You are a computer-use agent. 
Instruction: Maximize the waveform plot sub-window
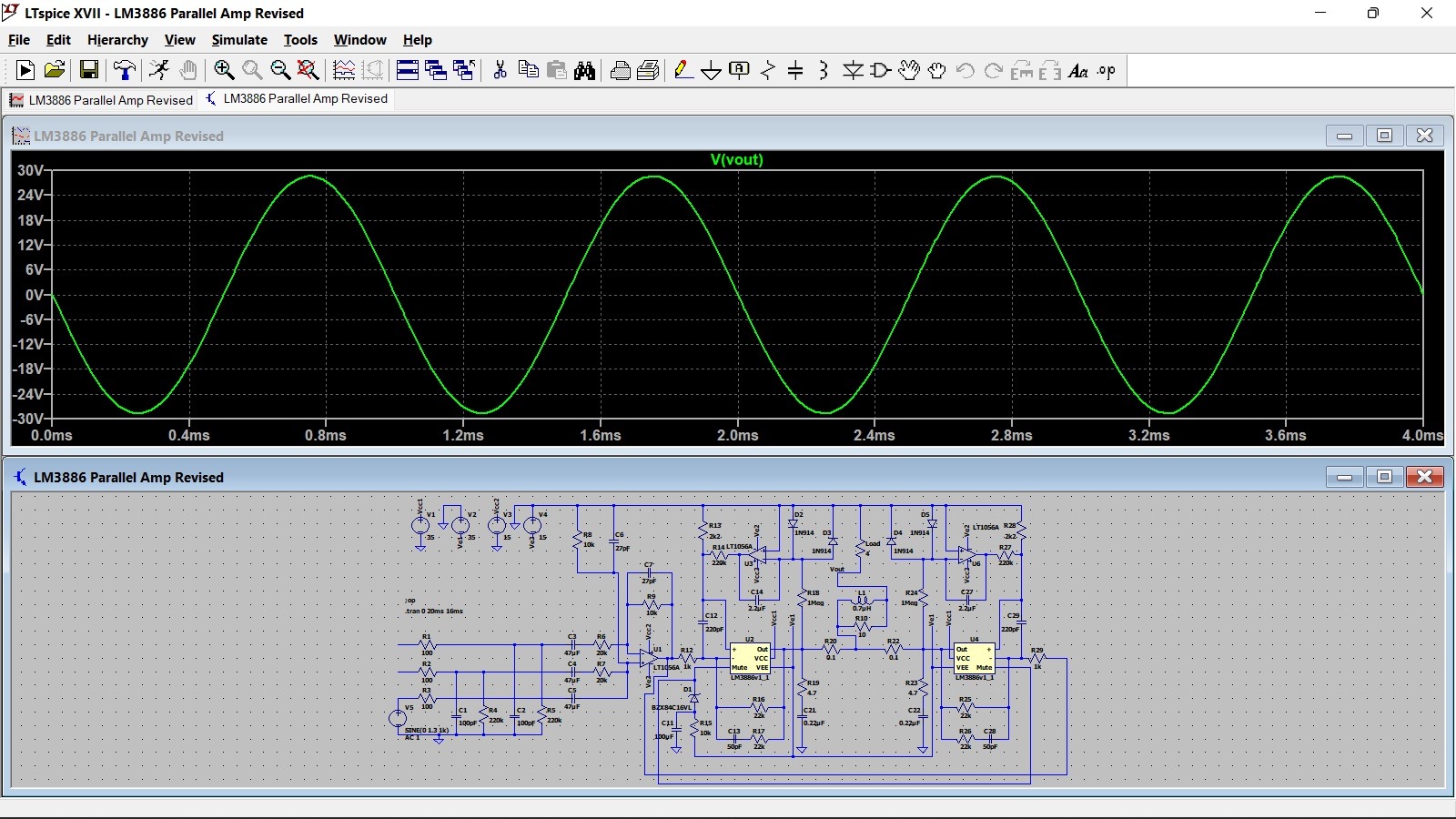[1384, 136]
